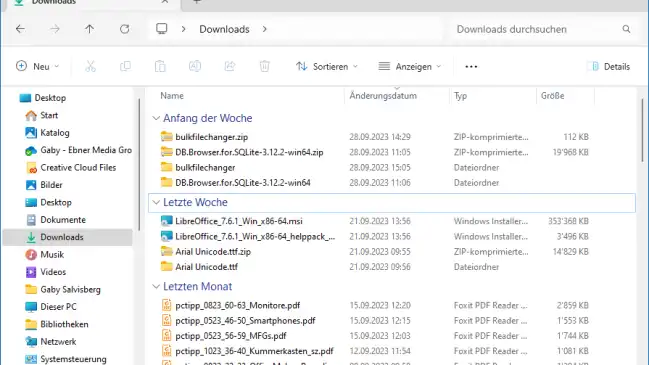This screenshot has width=649, height=365.
Task: Click the PC monitor icon in address bar
Action: pos(161,29)
